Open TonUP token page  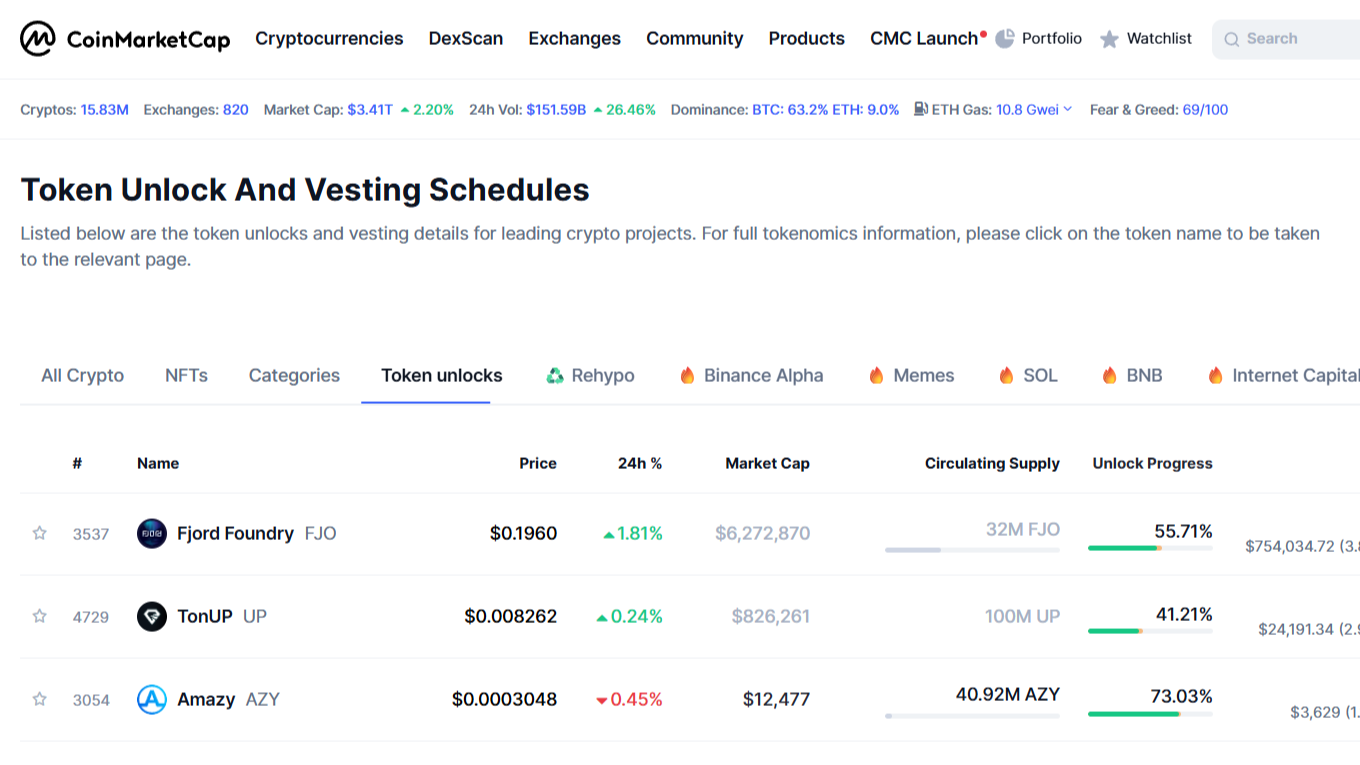click(x=205, y=616)
